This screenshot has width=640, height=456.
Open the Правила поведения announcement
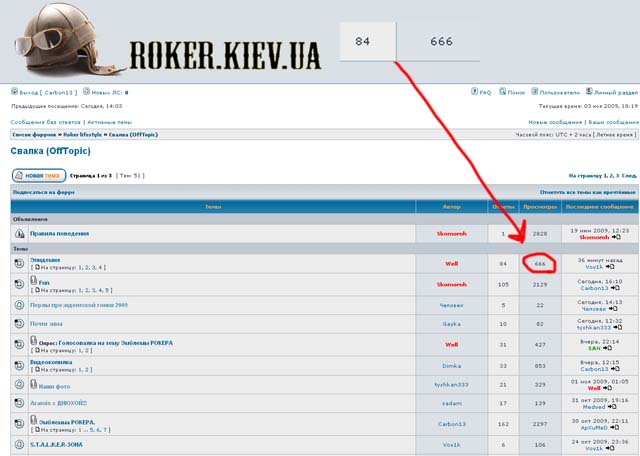(60, 234)
